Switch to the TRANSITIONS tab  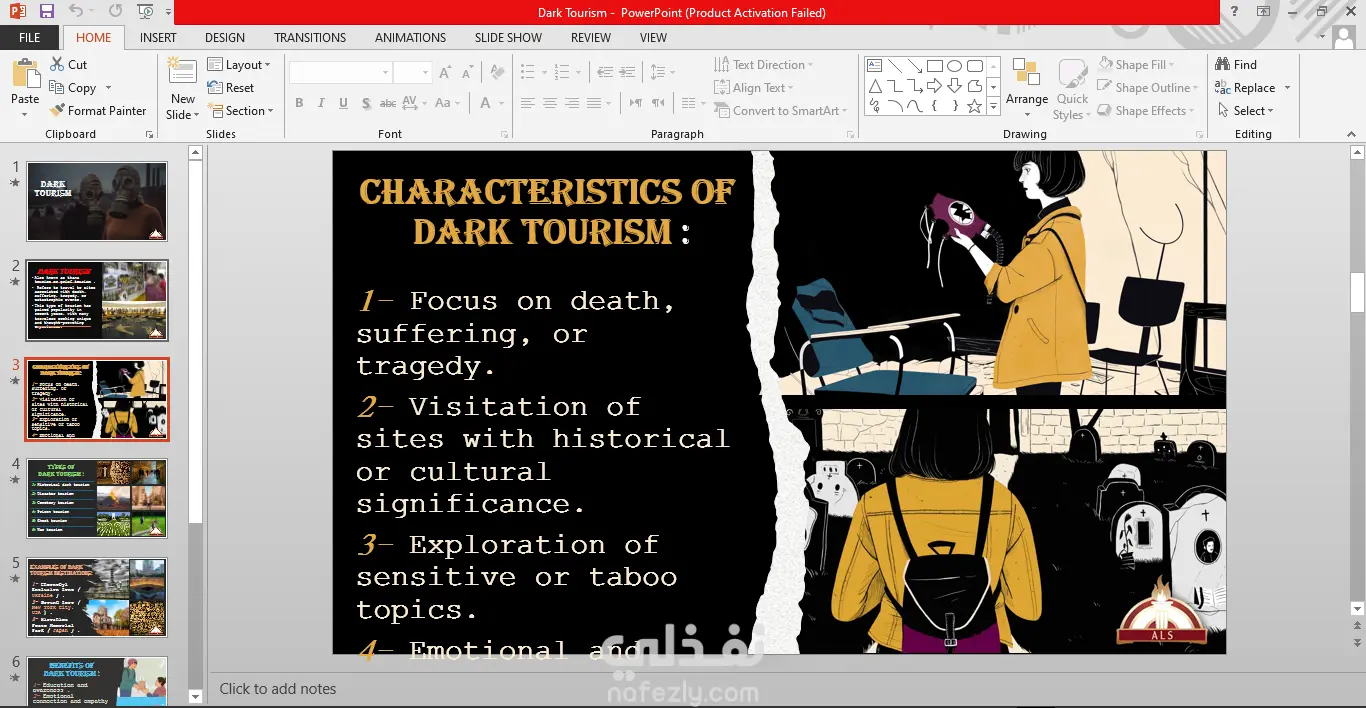point(310,38)
